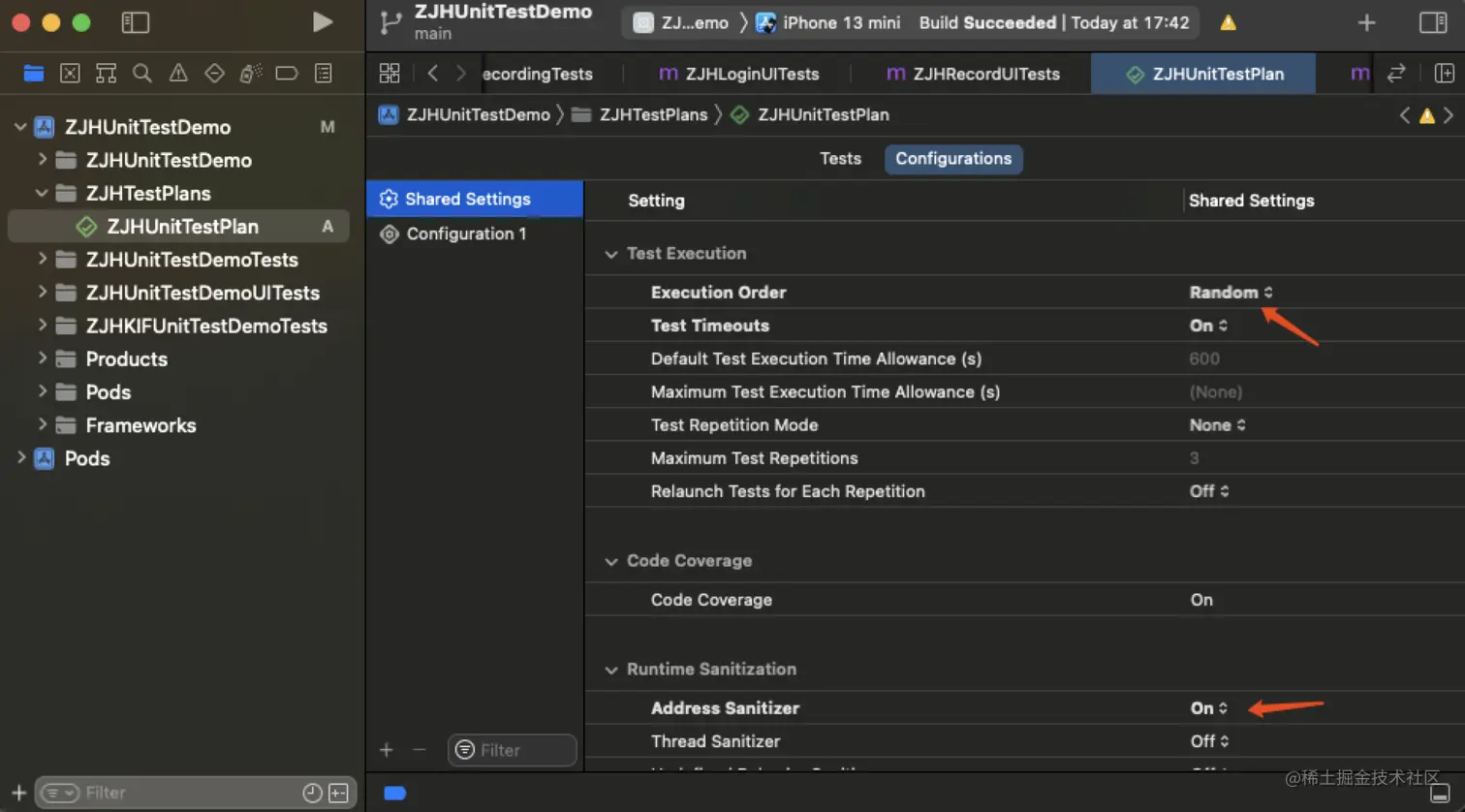
Task: Add an editor on the right
Action: point(1444,73)
